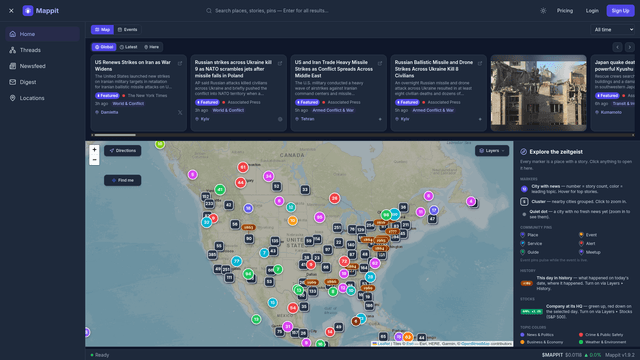Click the $MAPPIT ticker in status bar
The height and width of the screenshot is (360, 640).
(552, 355)
